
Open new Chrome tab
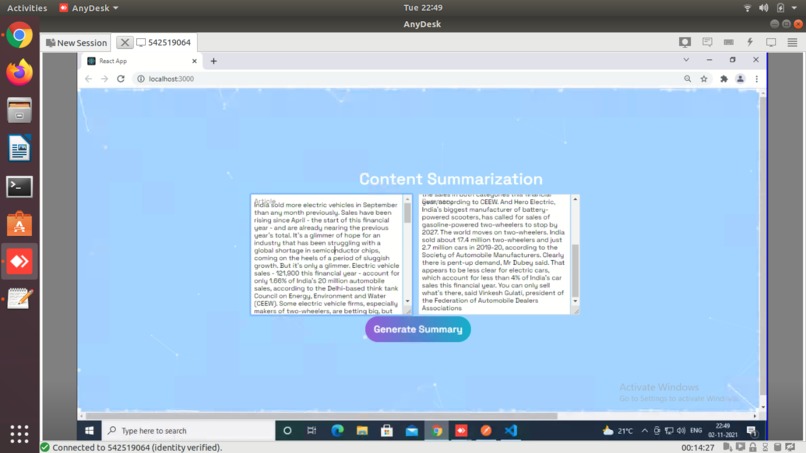click(213, 61)
